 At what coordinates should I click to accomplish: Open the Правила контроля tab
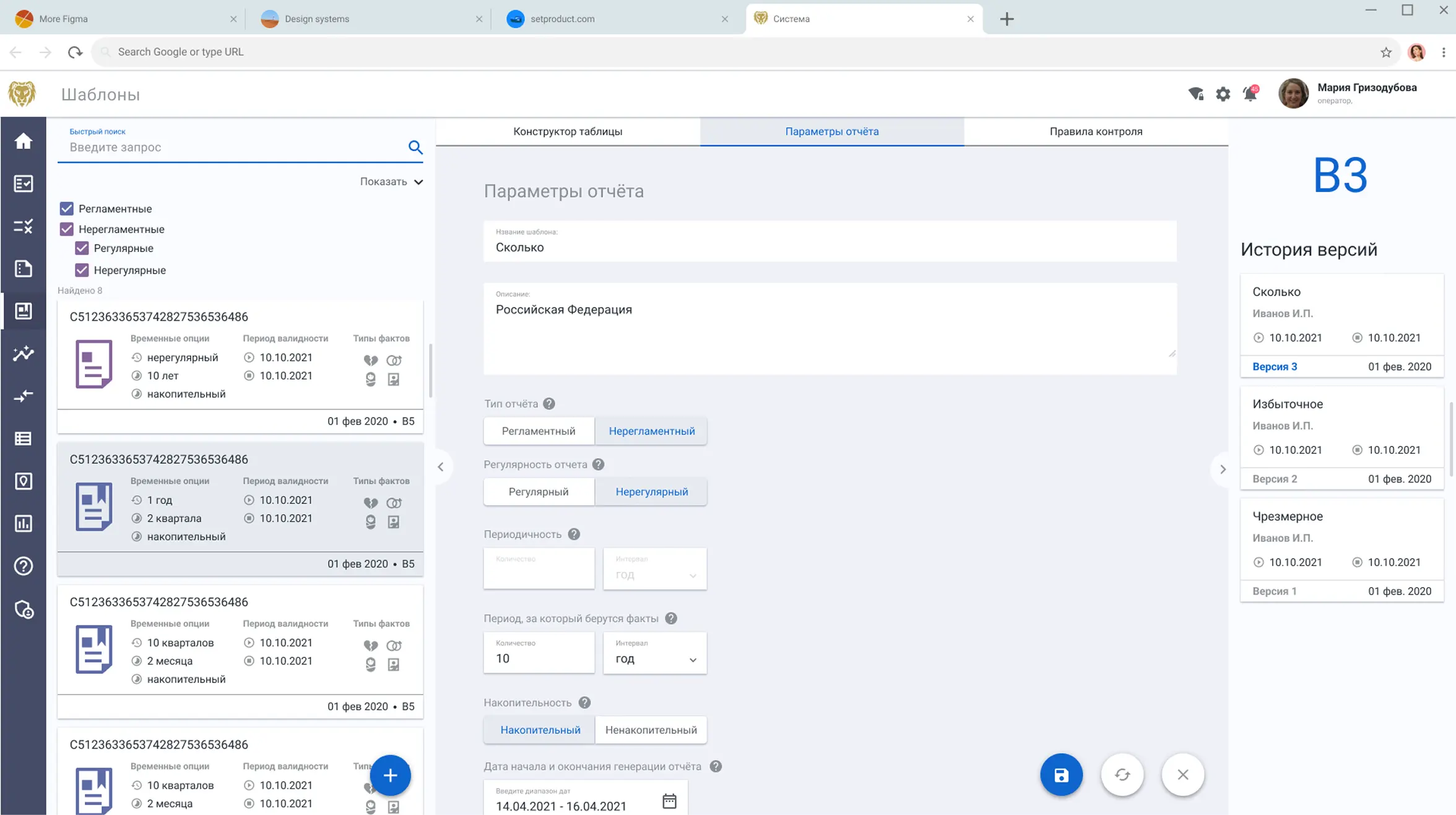point(1096,131)
